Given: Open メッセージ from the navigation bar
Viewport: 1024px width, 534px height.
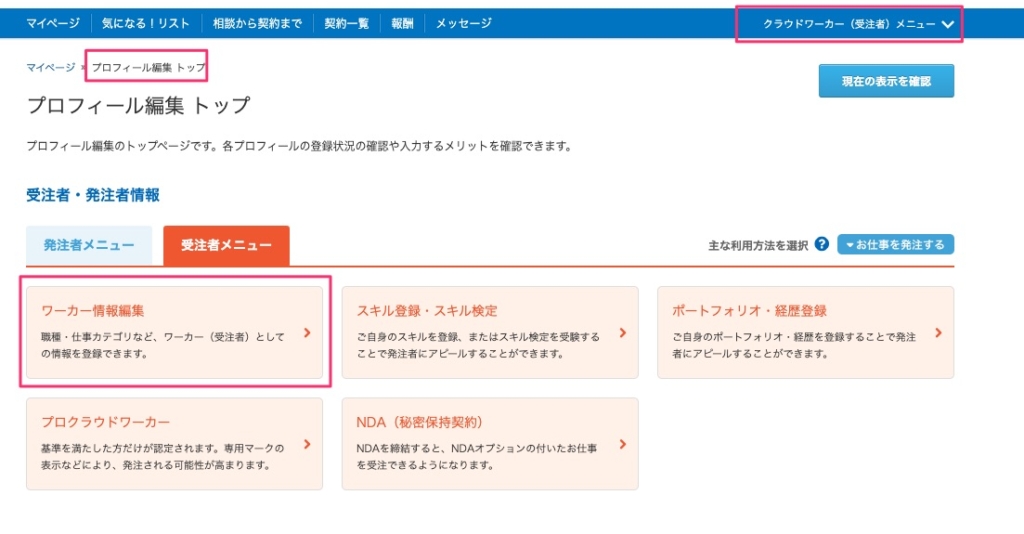Looking at the screenshot, I should click(464, 23).
